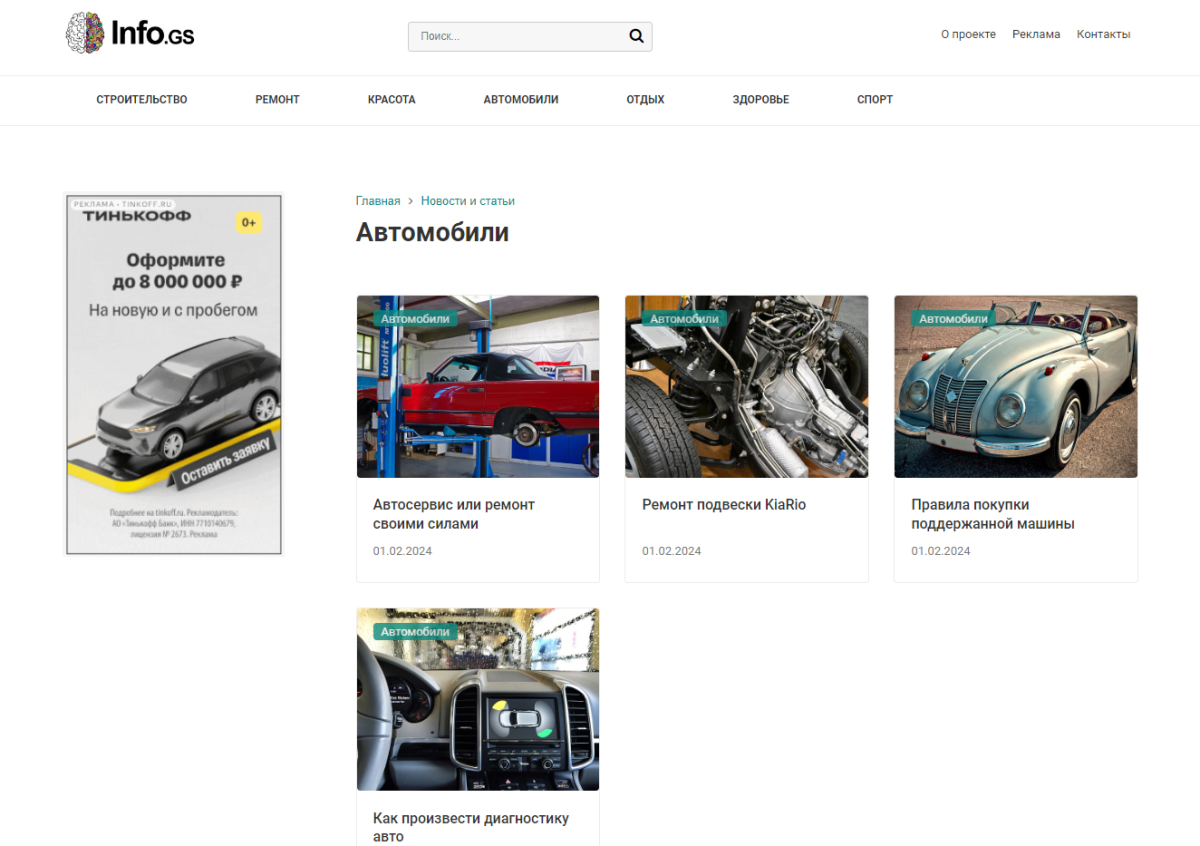Open the Ремонт подвески KiaRio article title
1200x846 pixels.
tap(724, 505)
